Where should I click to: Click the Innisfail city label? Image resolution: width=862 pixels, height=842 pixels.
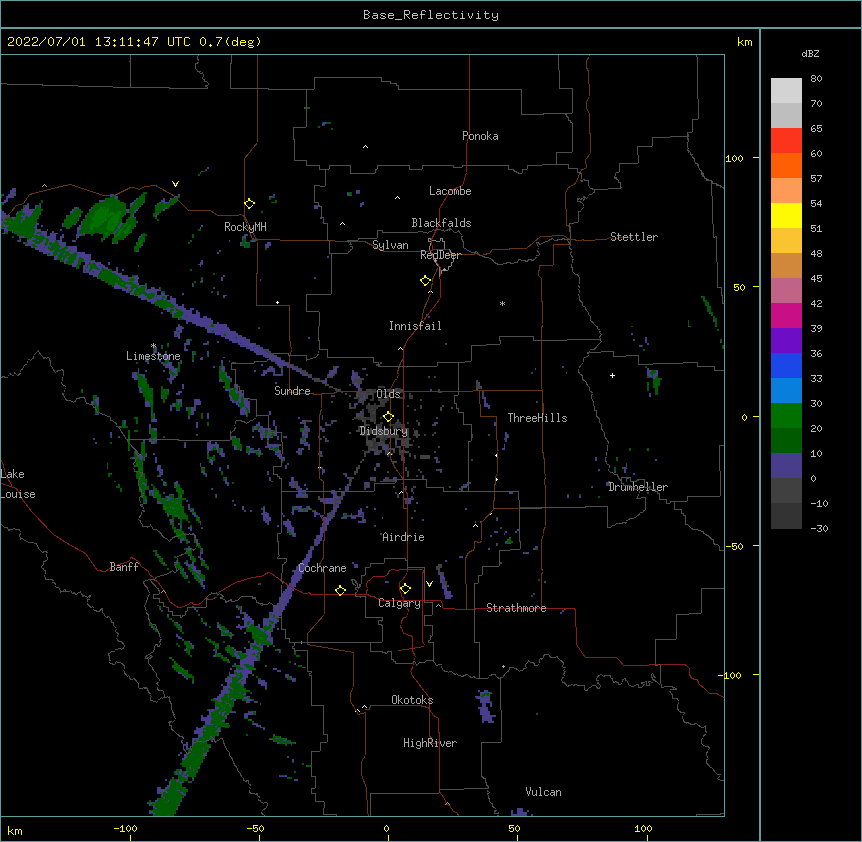click(415, 326)
